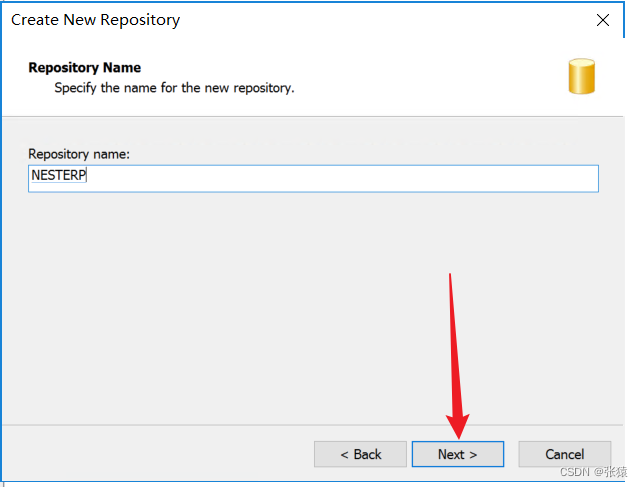Click empty title bar area beside the title
Screen dimensions: 643x487
(380, 20)
